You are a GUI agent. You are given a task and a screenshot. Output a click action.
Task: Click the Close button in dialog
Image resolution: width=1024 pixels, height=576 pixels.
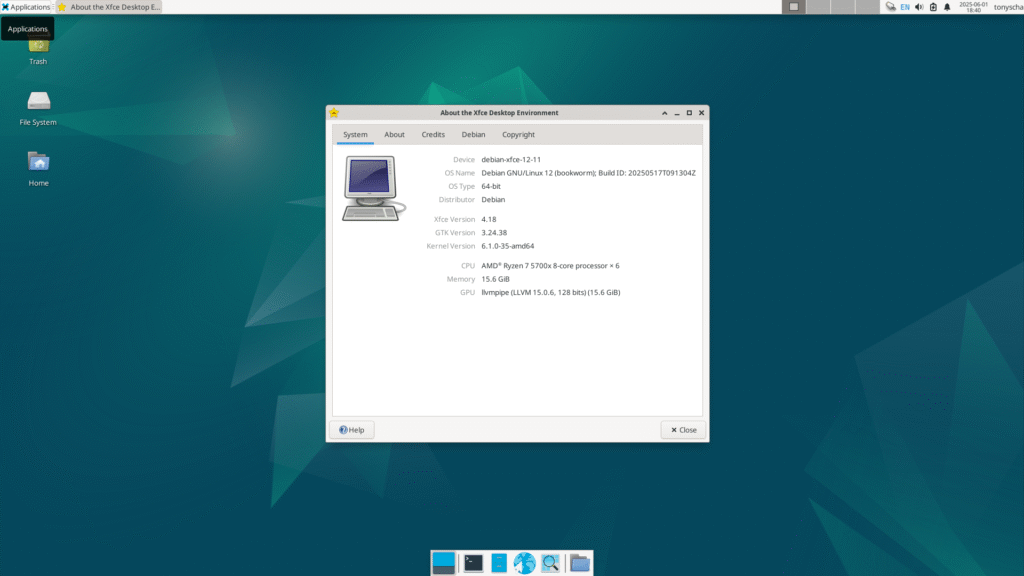[683, 430]
